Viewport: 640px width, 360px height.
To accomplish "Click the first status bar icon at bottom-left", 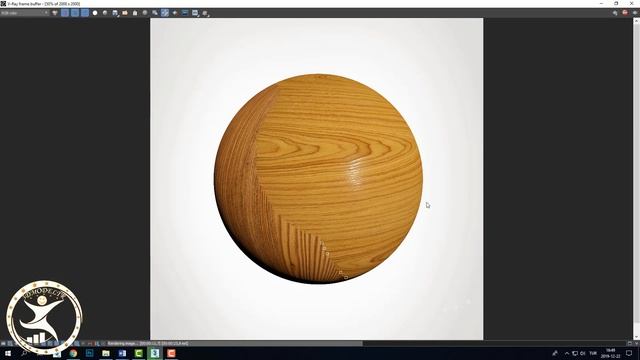I will (3, 344).
